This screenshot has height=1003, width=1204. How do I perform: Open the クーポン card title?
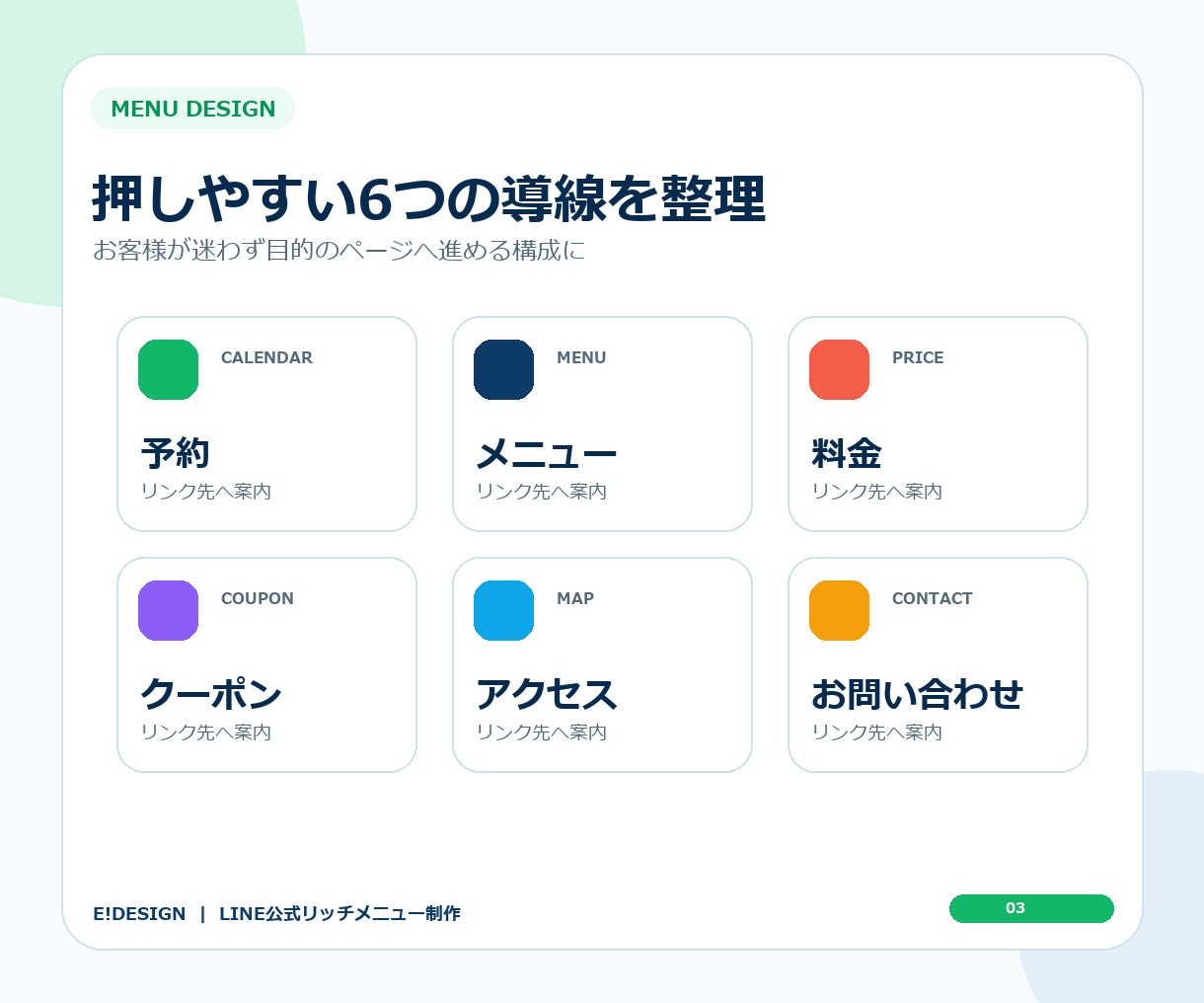(211, 694)
